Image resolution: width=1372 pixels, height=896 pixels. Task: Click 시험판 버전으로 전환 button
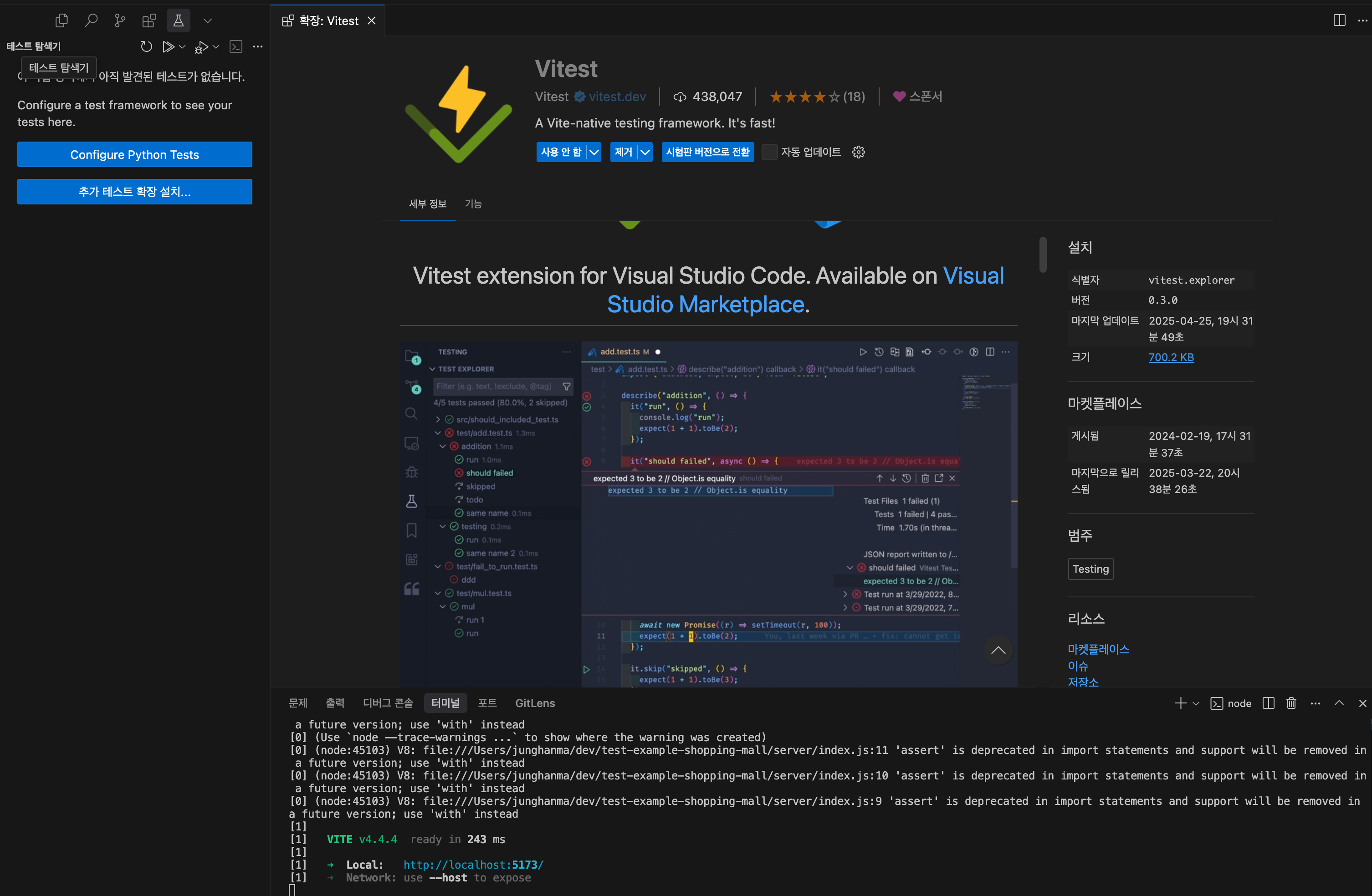[707, 152]
